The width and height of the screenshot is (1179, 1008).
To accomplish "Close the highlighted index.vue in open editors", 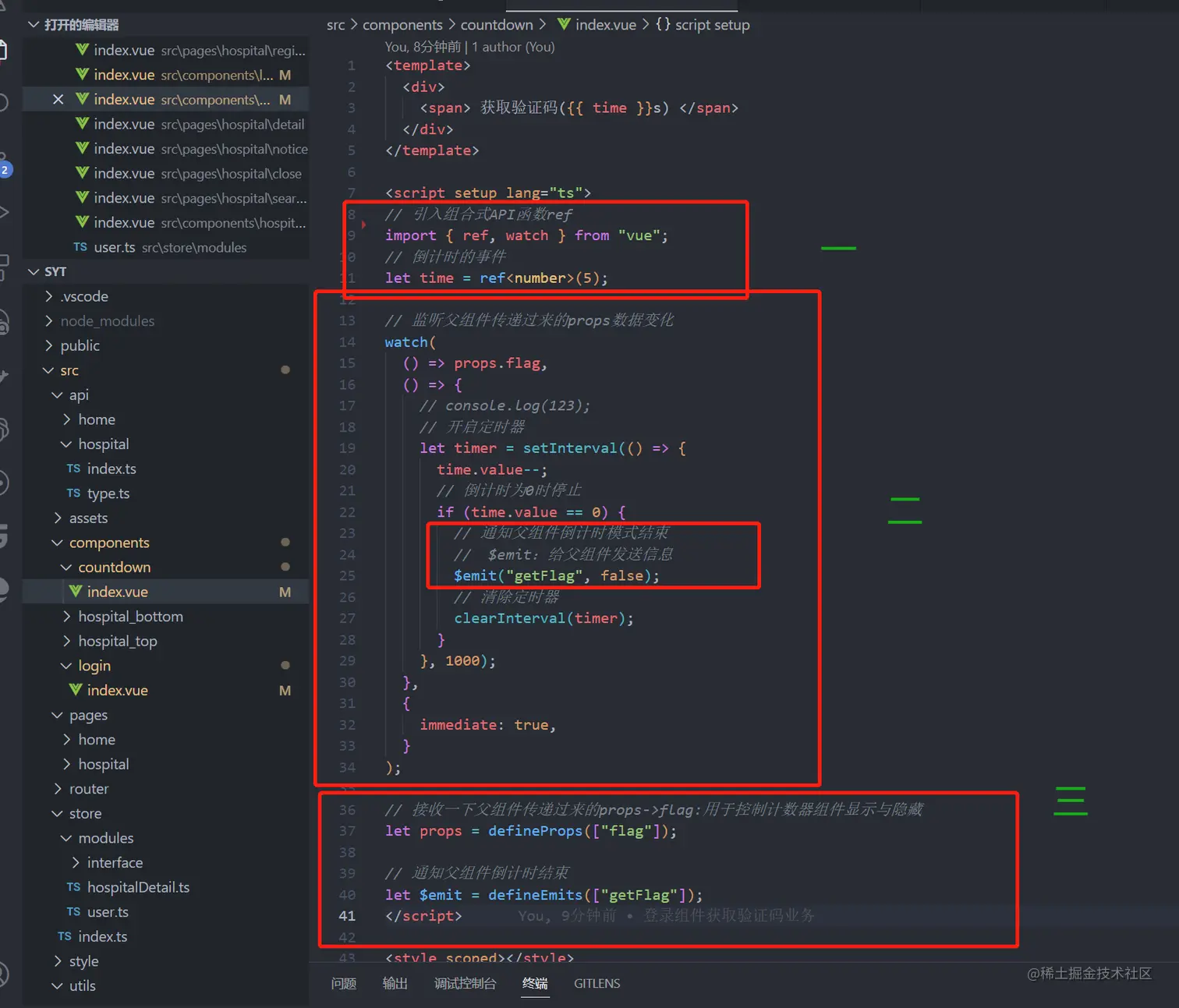I will 58,100.
